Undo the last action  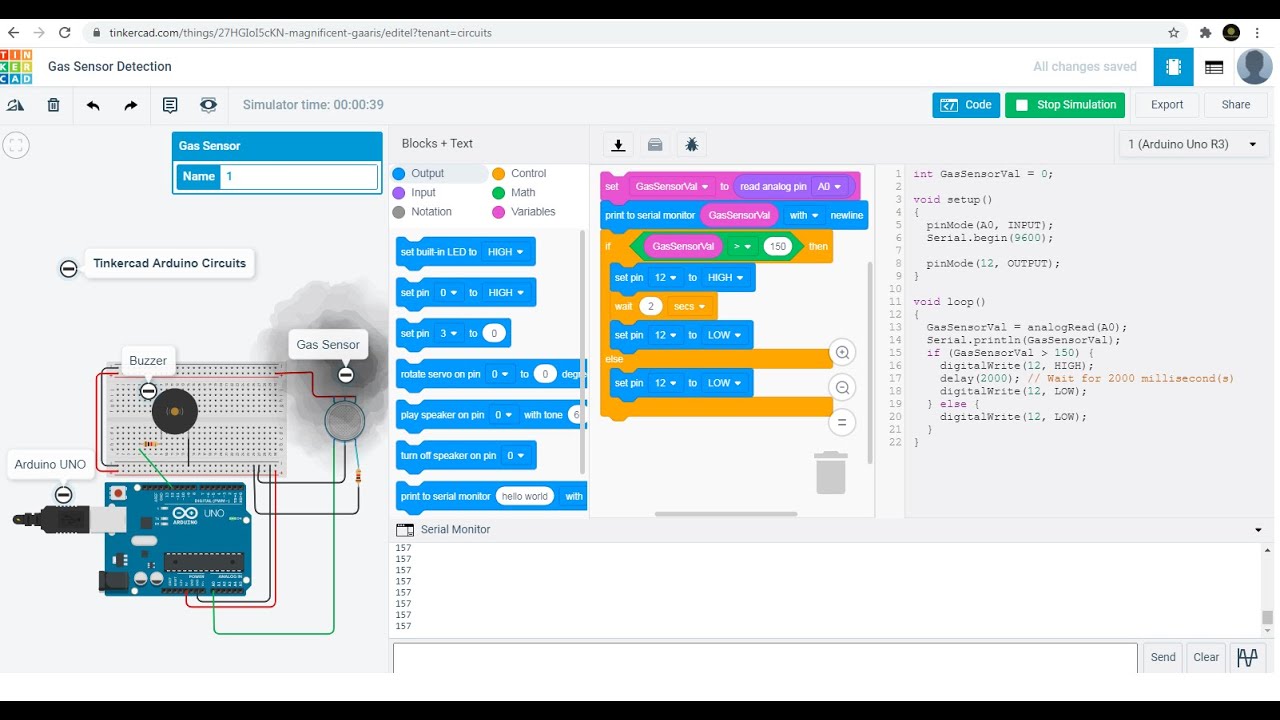coord(93,105)
